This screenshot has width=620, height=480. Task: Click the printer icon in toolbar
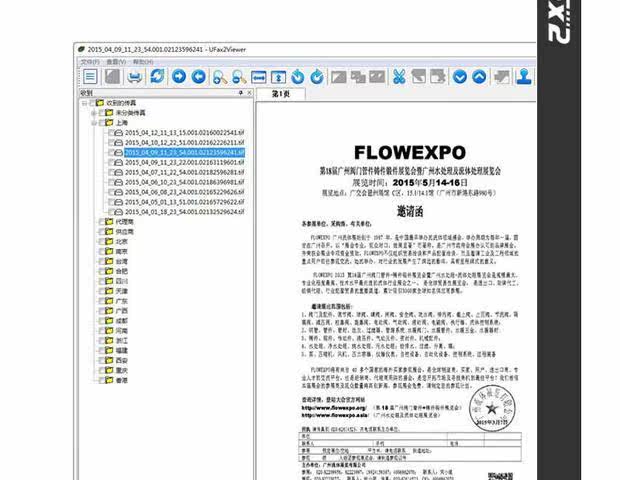[135, 77]
